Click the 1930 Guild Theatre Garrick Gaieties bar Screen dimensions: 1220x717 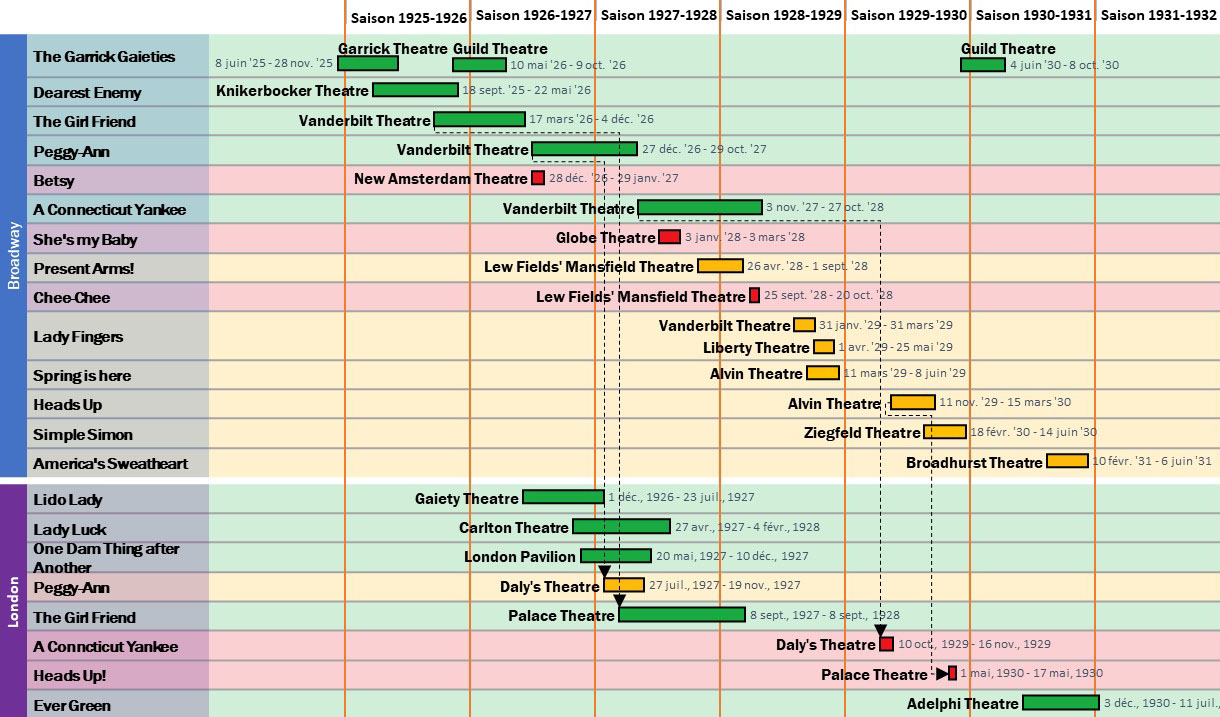pos(982,65)
